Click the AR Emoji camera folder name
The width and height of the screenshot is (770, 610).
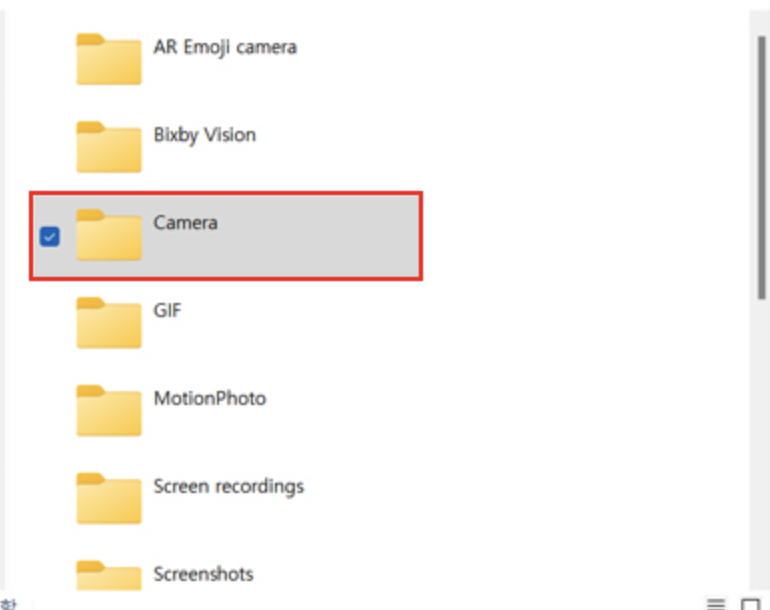pyautogui.click(x=225, y=47)
